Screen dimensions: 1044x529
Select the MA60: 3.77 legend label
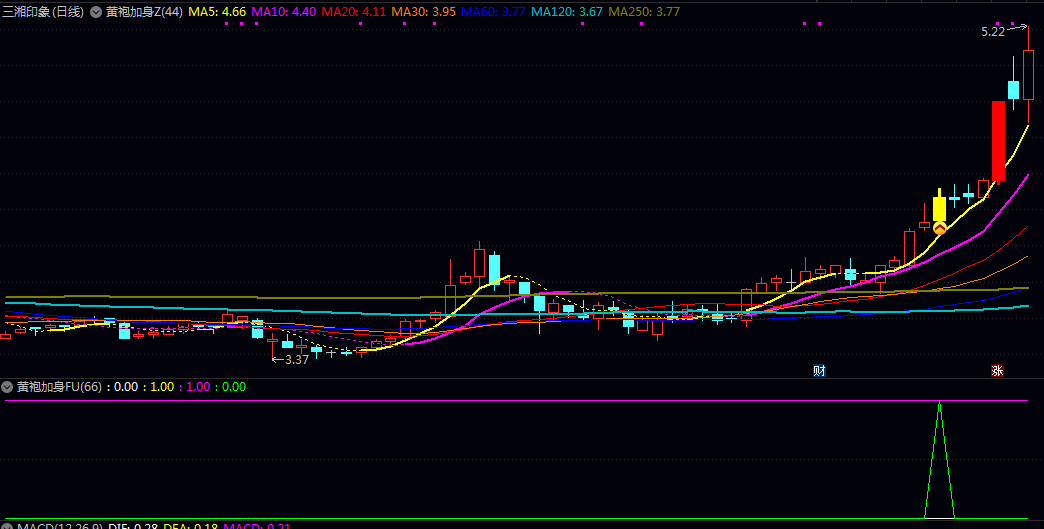click(x=493, y=12)
